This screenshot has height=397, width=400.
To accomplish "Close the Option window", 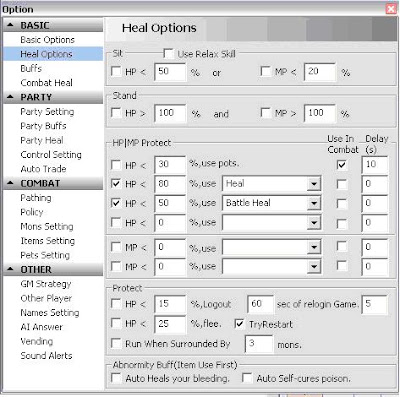I will point(391,9).
